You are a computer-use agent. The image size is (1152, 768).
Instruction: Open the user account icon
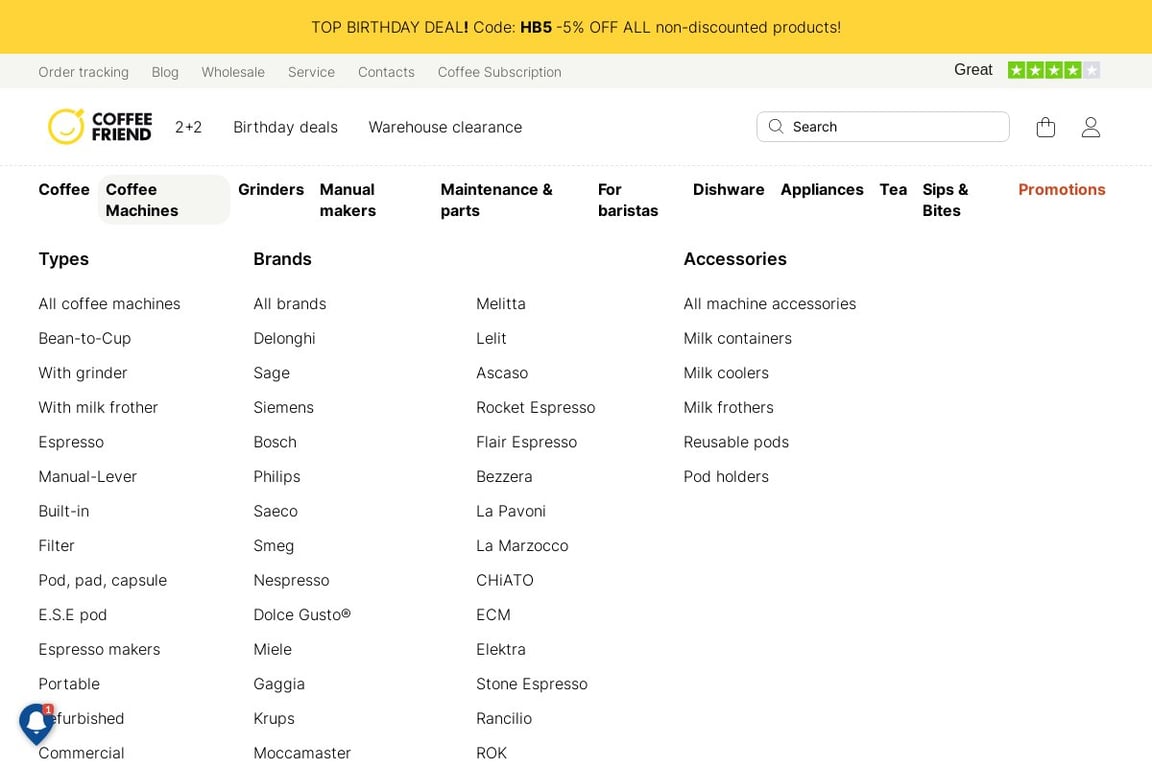tap(1090, 127)
